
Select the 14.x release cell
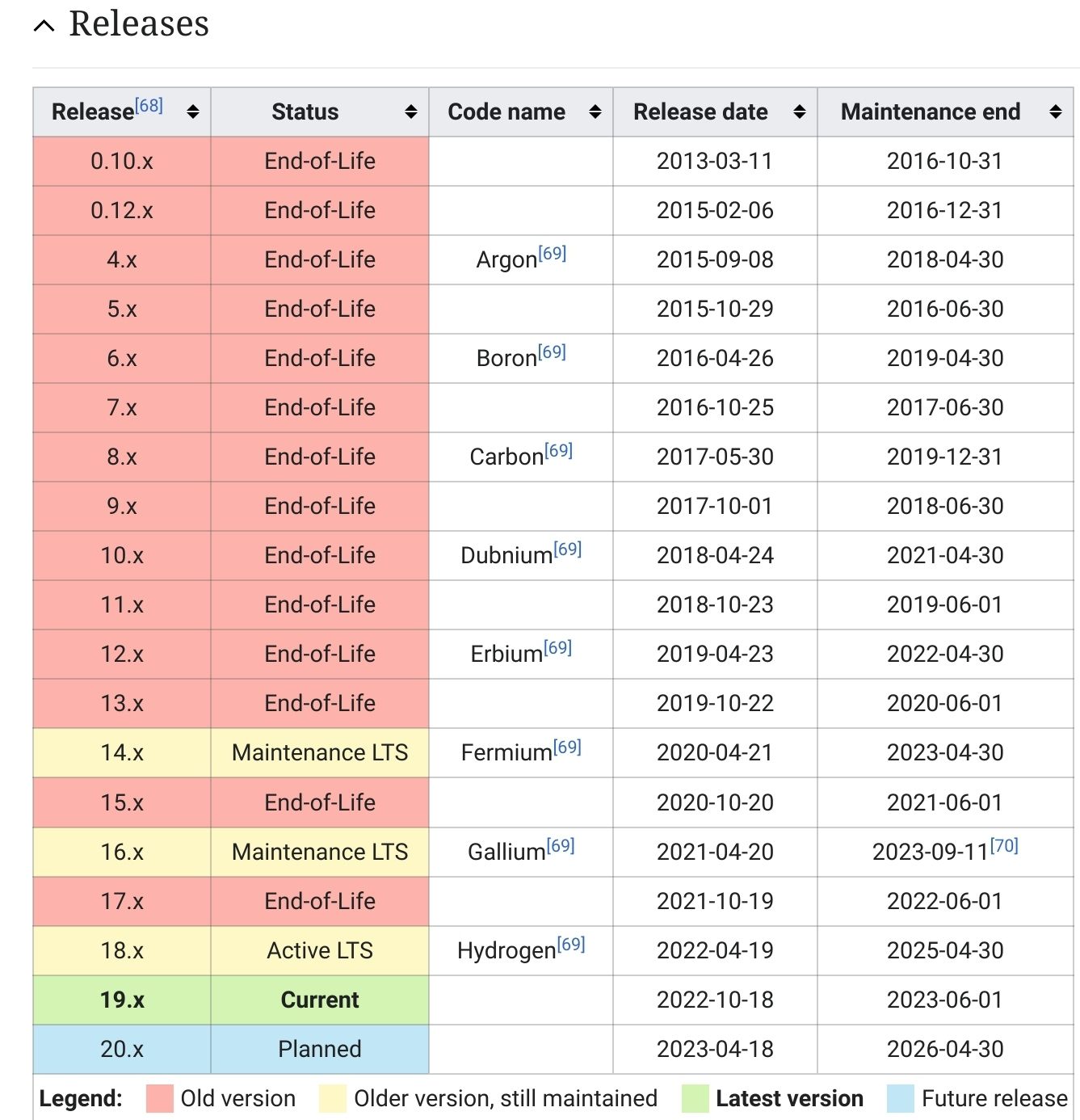(122, 753)
